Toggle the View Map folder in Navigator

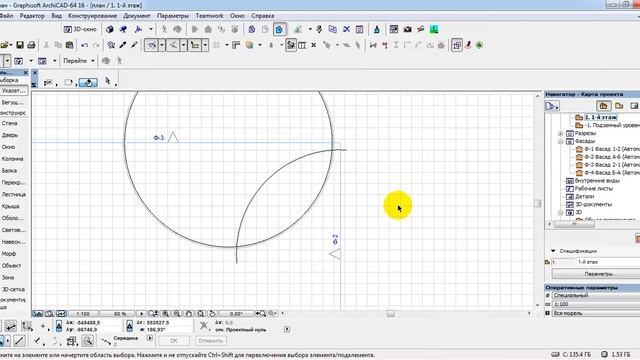pyautogui.click(x=619, y=106)
